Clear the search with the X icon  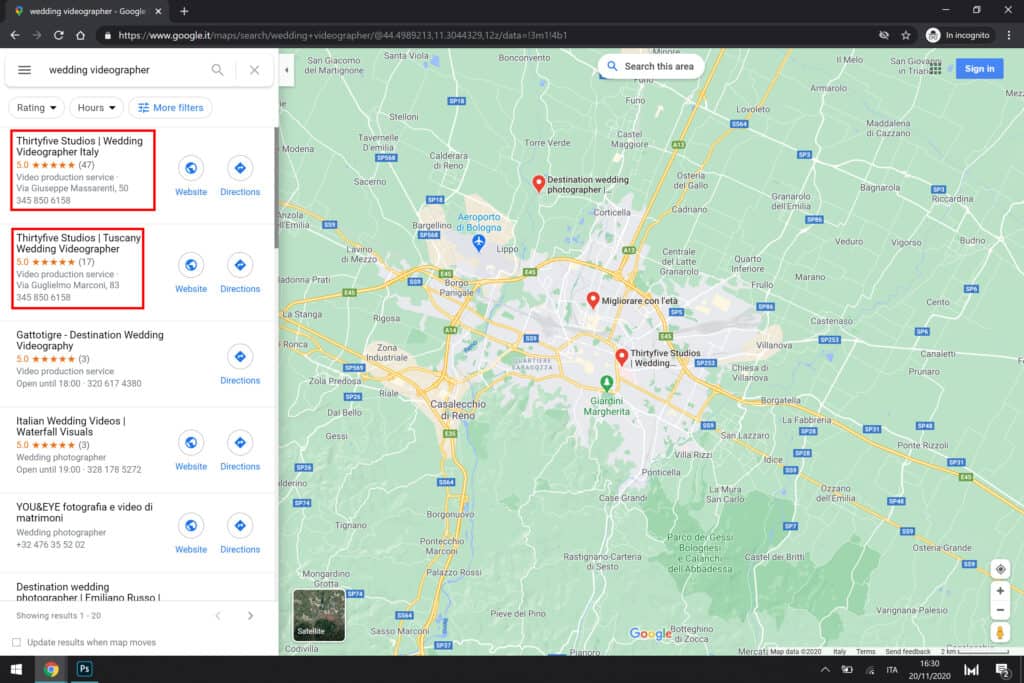click(x=254, y=70)
